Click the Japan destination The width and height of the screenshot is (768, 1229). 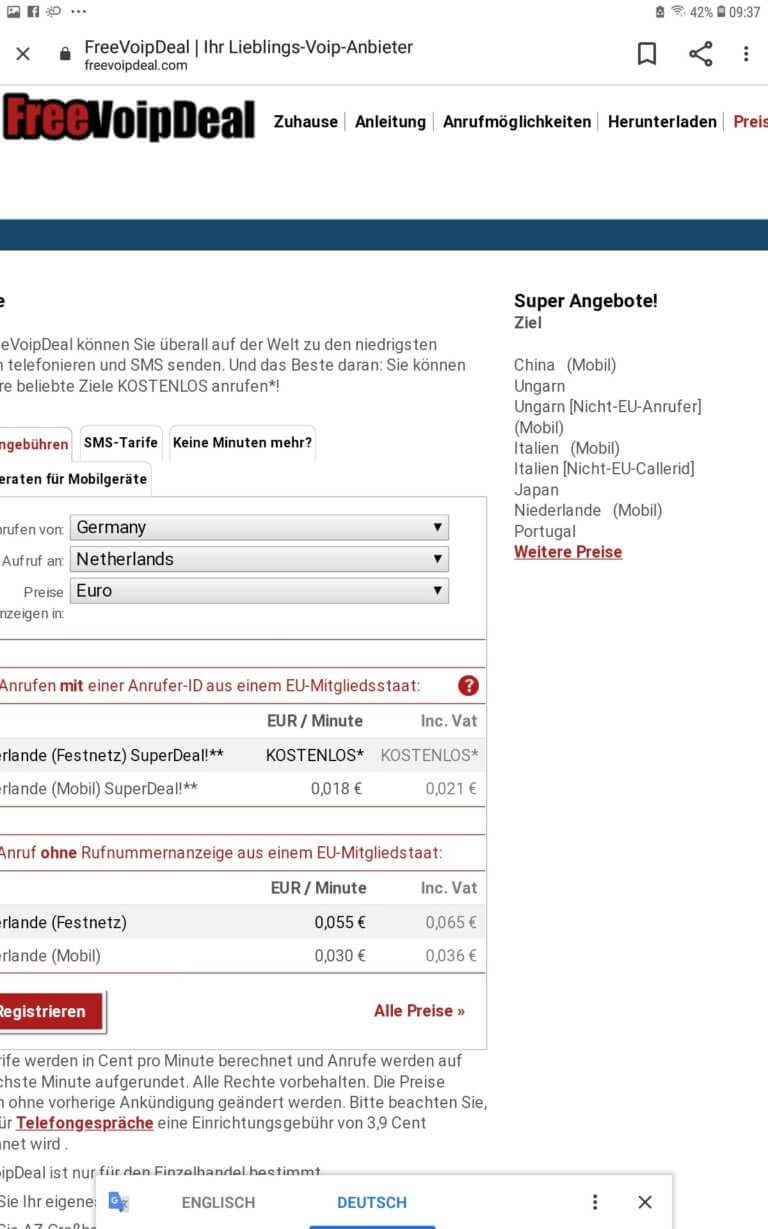point(536,490)
